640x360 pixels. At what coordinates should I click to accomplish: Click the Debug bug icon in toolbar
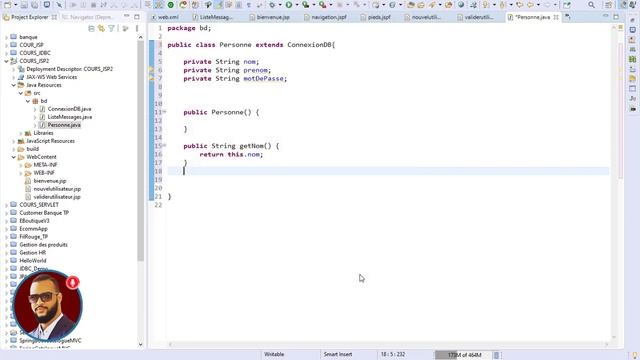272,5
